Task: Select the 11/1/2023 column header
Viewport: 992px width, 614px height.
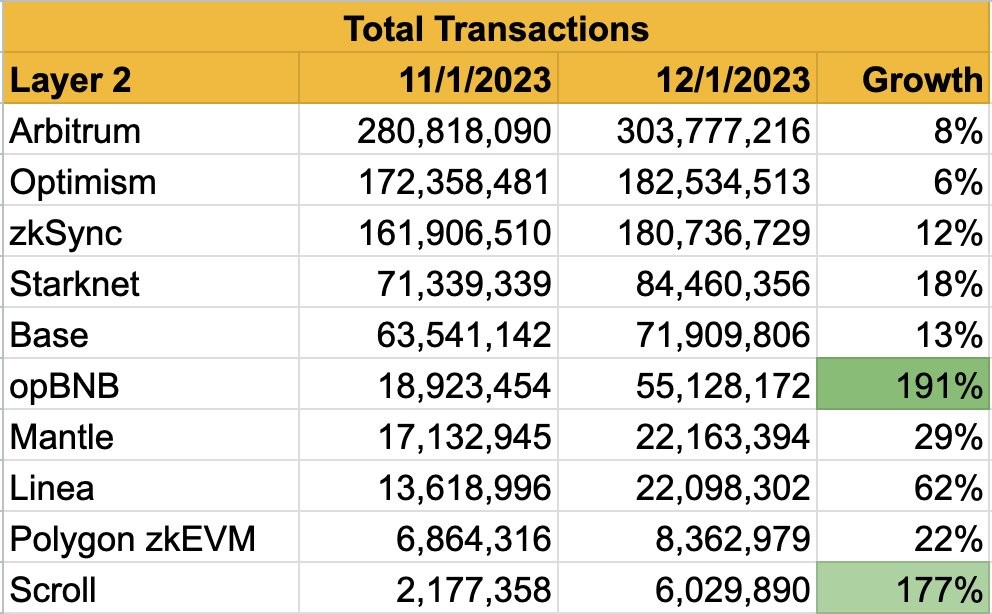Action: 428,79
